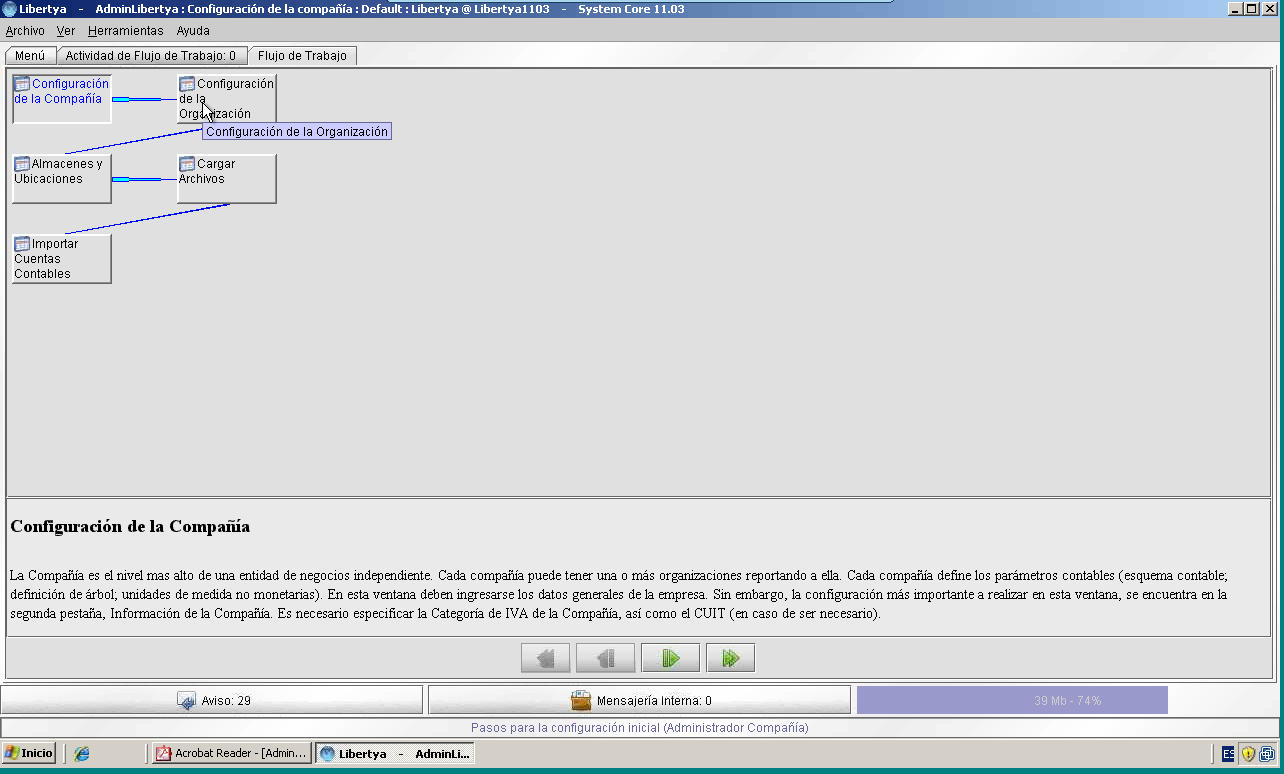The width and height of the screenshot is (1284, 774).
Task: Go to the first workflow step
Action: click(546, 658)
